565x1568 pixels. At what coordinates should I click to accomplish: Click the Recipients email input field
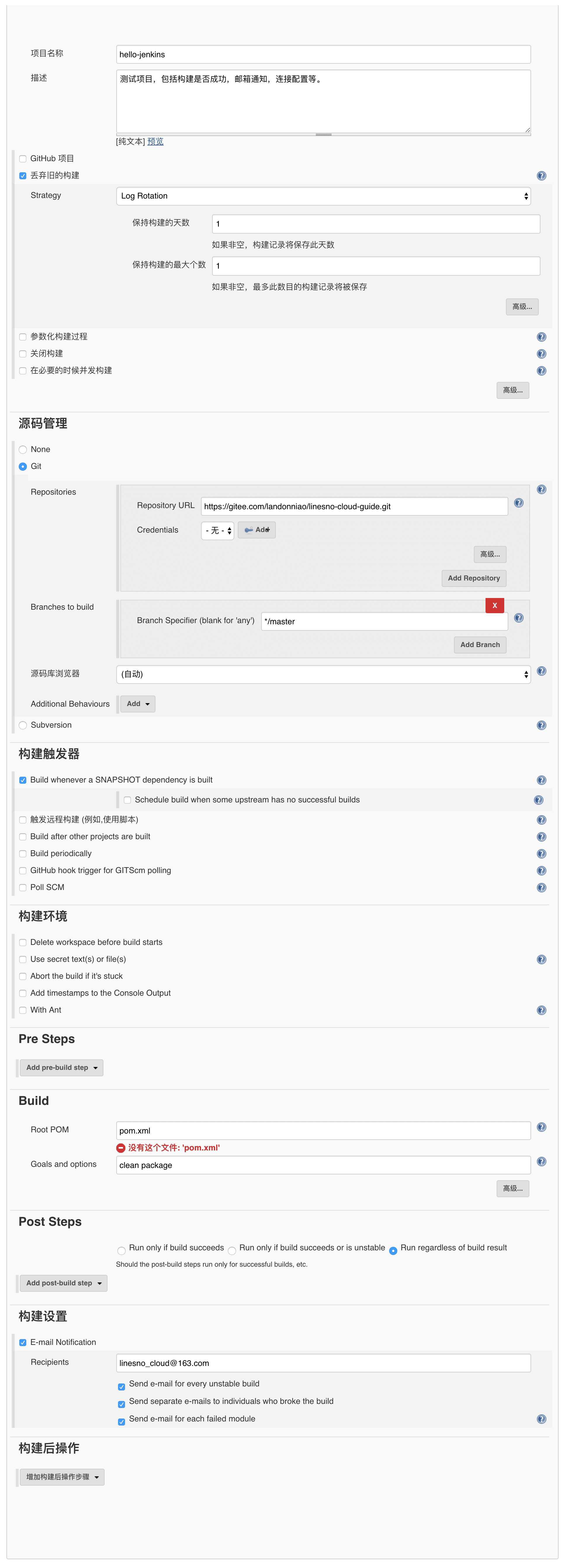pos(323,1363)
